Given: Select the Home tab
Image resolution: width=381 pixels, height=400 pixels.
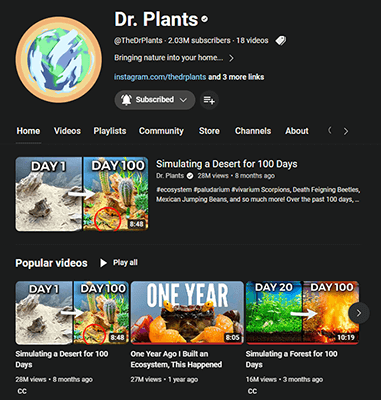Looking at the screenshot, I should click(x=28, y=131).
